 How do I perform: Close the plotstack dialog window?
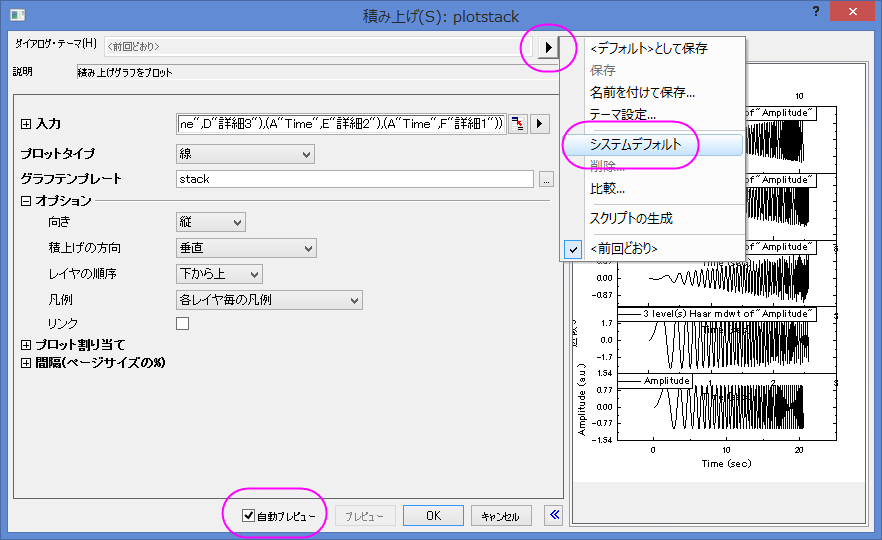tap(853, 11)
